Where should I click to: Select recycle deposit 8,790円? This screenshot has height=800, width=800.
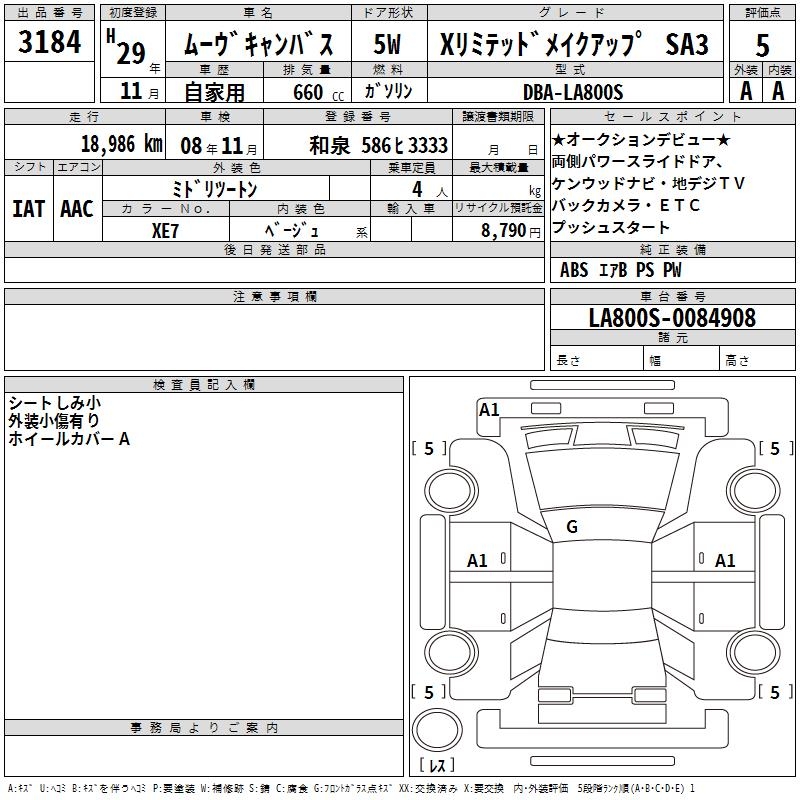click(511, 231)
